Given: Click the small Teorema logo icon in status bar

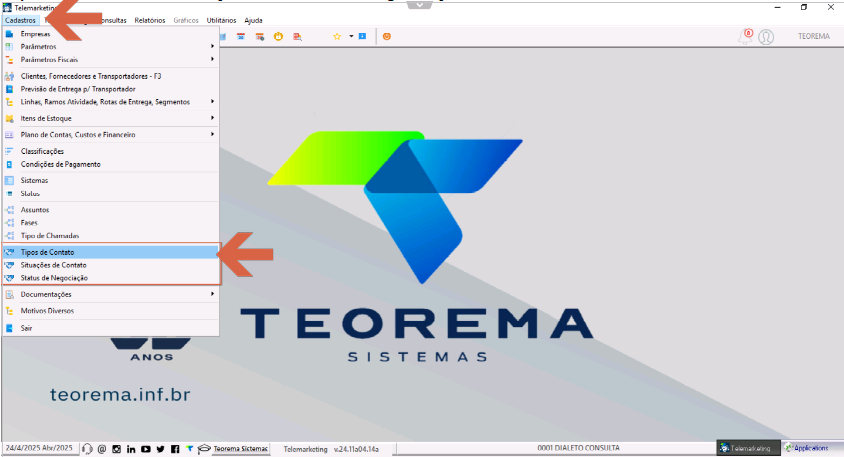Looking at the screenshot, I should click(189, 448).
